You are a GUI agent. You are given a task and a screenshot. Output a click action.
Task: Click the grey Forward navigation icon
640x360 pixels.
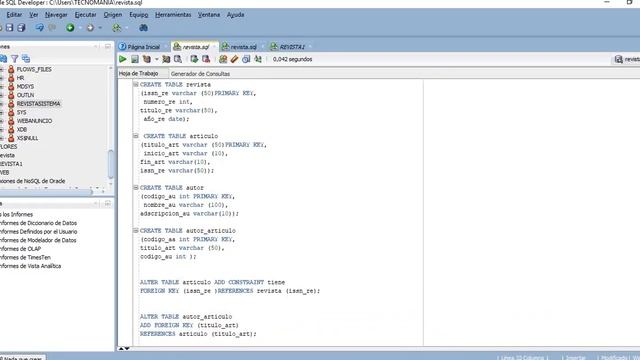click(90, 27)
